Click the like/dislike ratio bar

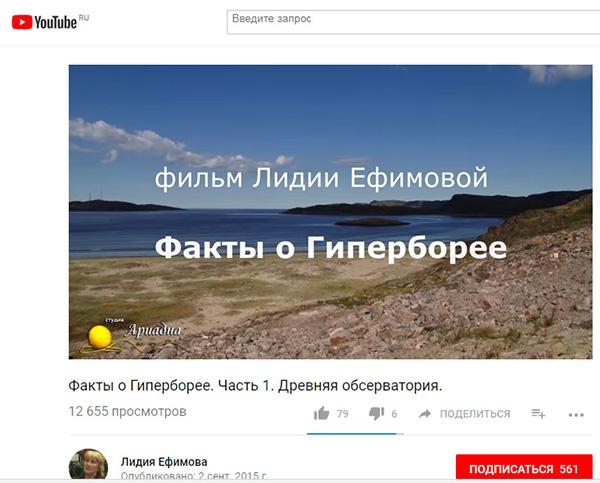click(355, 434)
